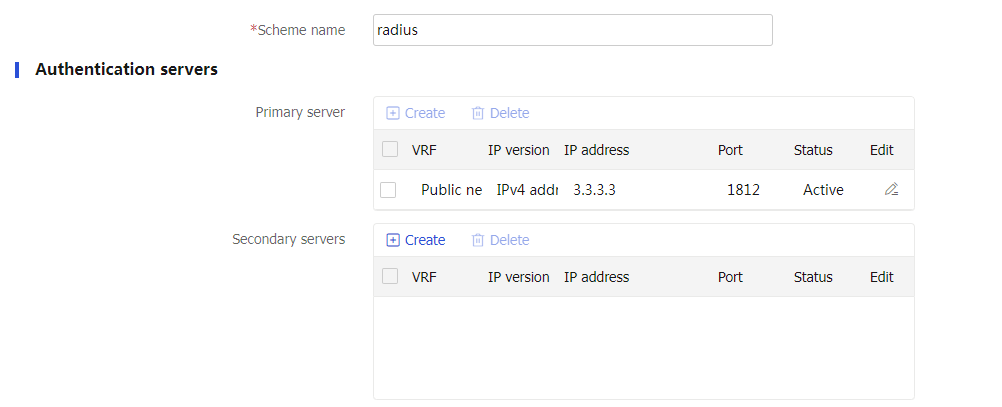
Task: Click into the Scheme name field
Action: click(x=573, y=30)
